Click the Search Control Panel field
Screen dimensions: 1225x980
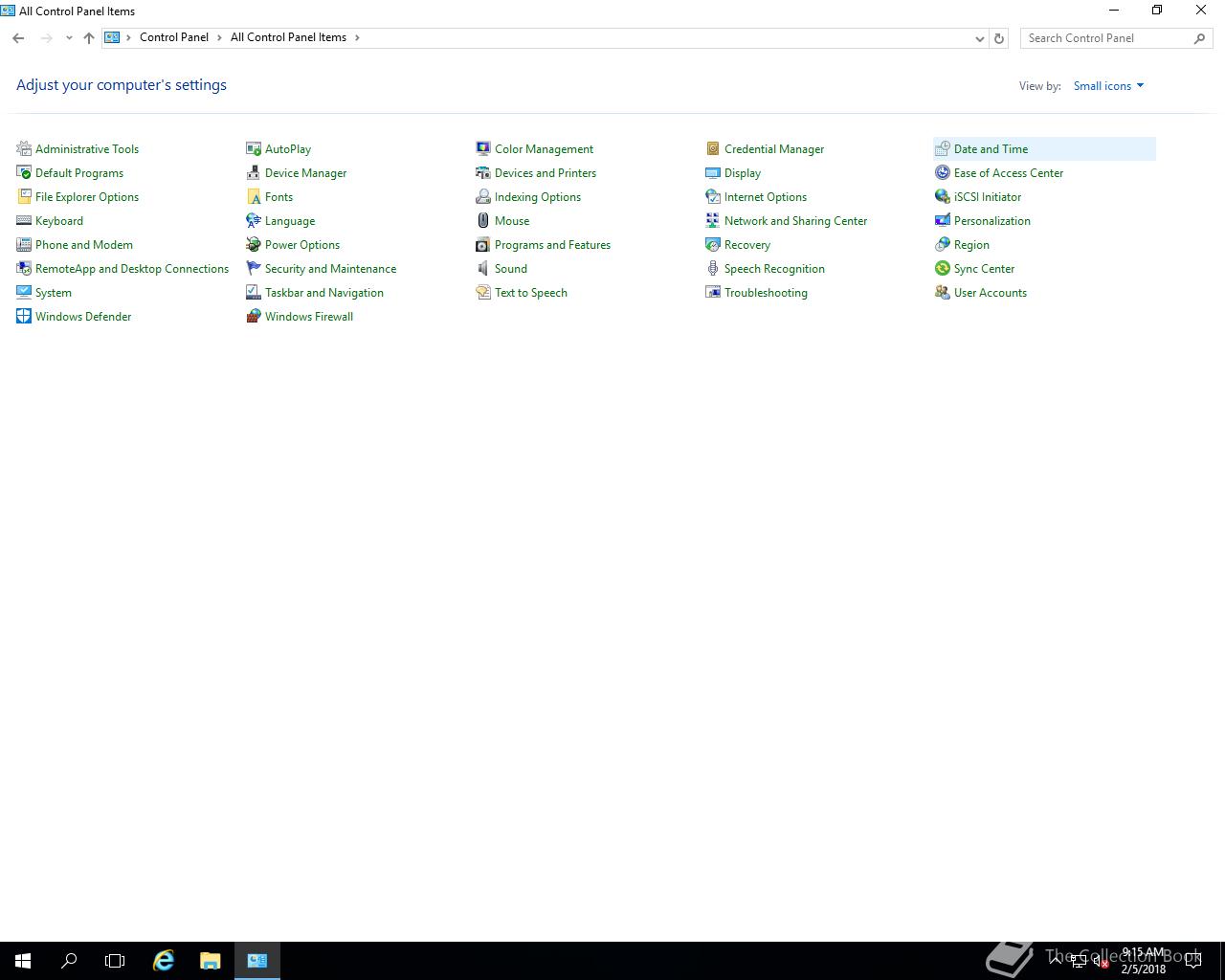click(1117, 37)
